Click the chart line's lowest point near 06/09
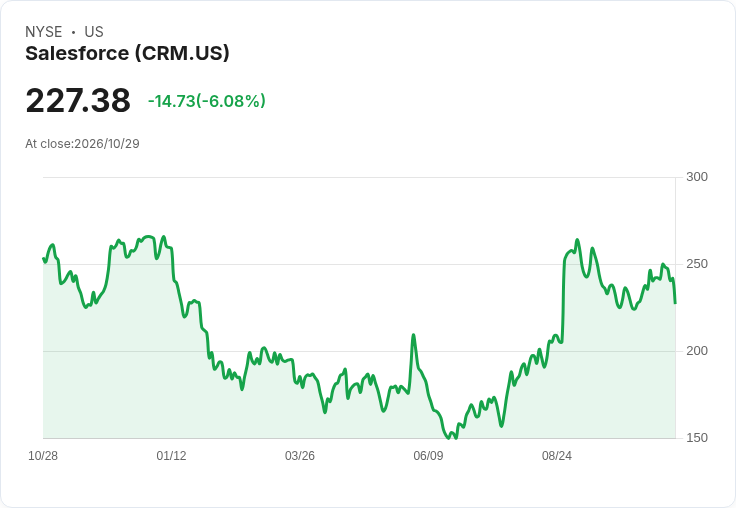Screen dimensions: 736x508 [x=449, y=438]
